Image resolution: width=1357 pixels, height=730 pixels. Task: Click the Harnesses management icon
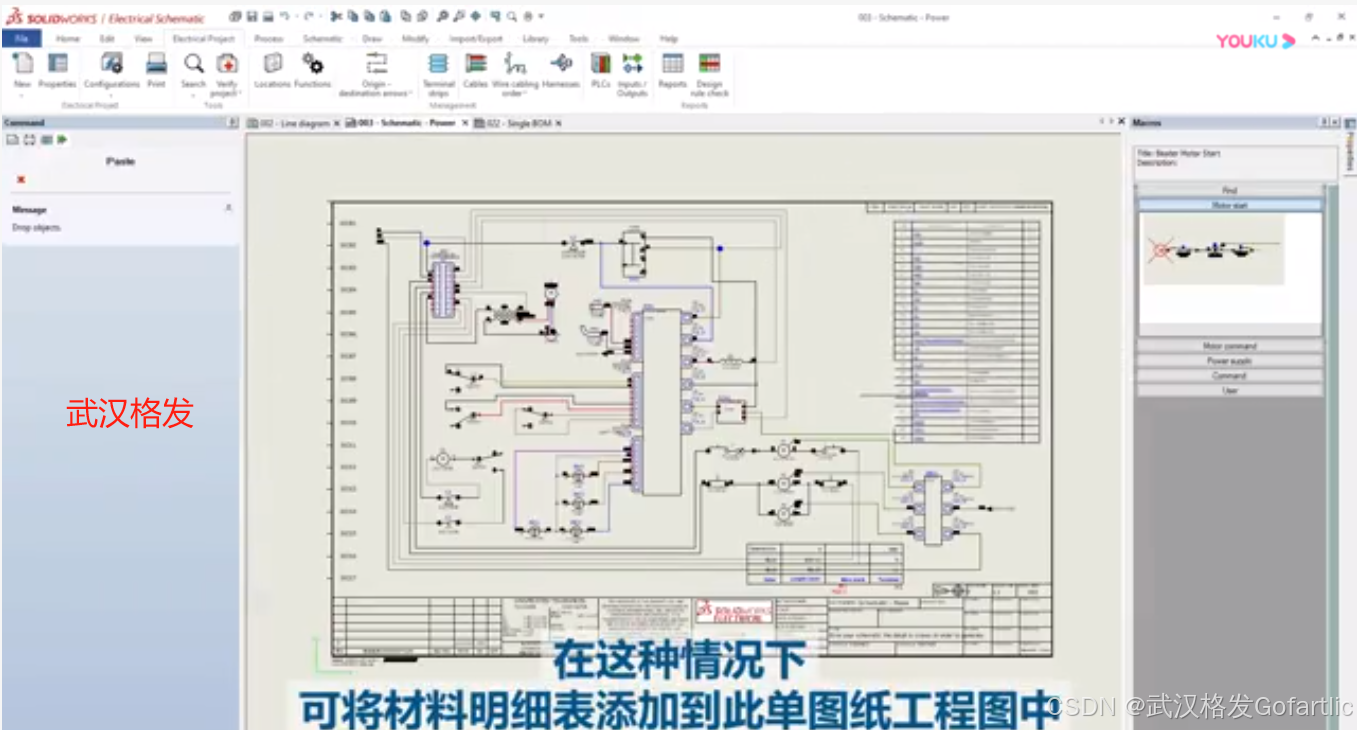560,62
